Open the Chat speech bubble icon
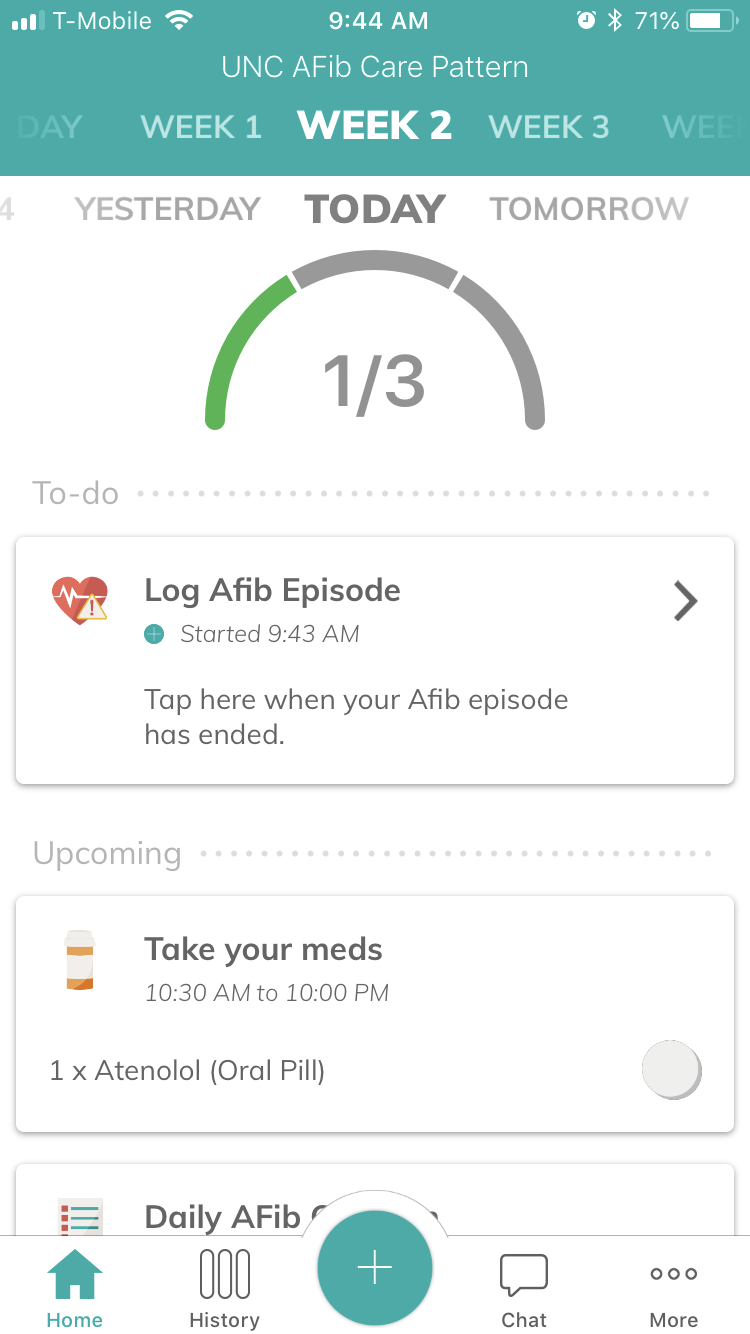Image resolution: width=750 pixels, height=1334 pixels. pos(524,1275)
